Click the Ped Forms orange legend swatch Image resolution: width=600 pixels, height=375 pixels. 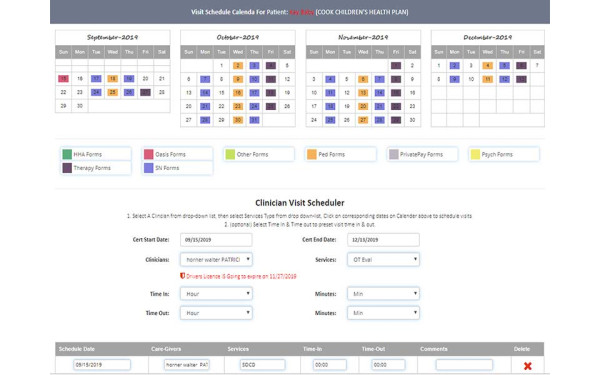(x=312, y=154)
